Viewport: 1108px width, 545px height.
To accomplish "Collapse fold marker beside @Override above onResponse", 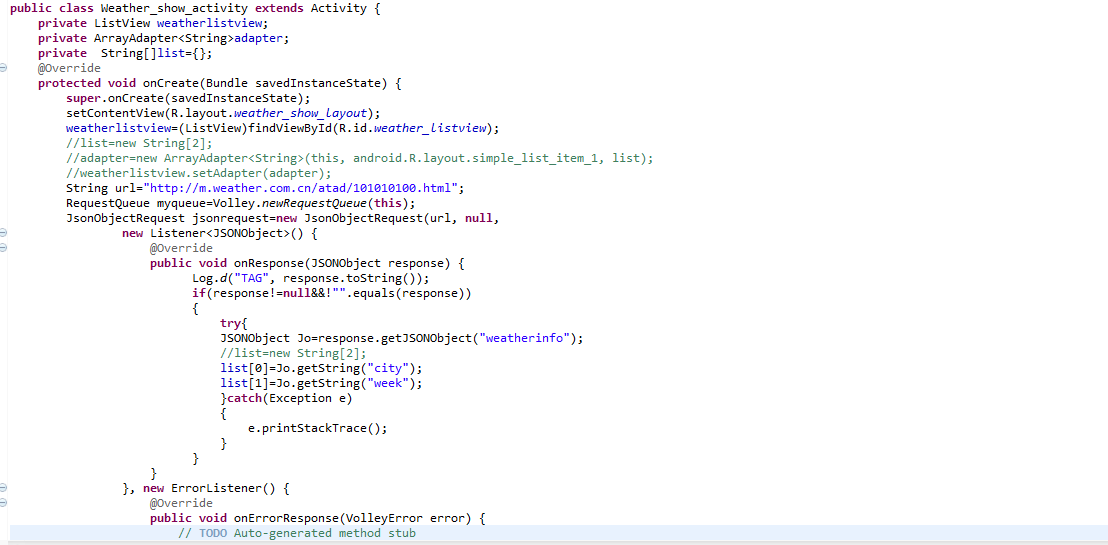I will tap(3, 247).
